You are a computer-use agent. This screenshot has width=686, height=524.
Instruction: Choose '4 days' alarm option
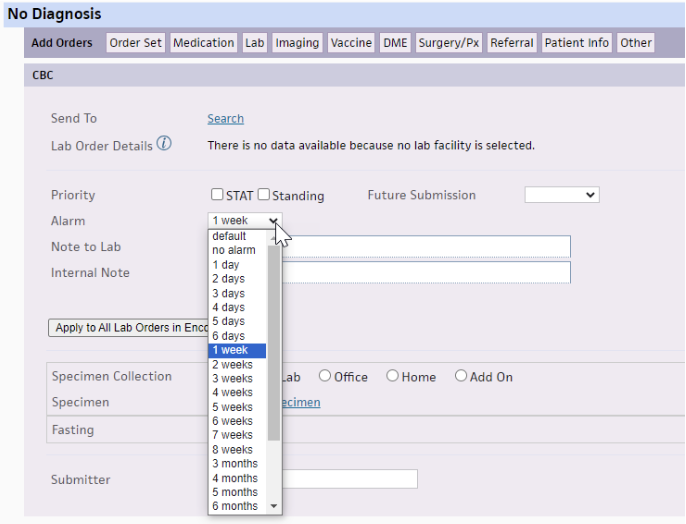point(237,307)
